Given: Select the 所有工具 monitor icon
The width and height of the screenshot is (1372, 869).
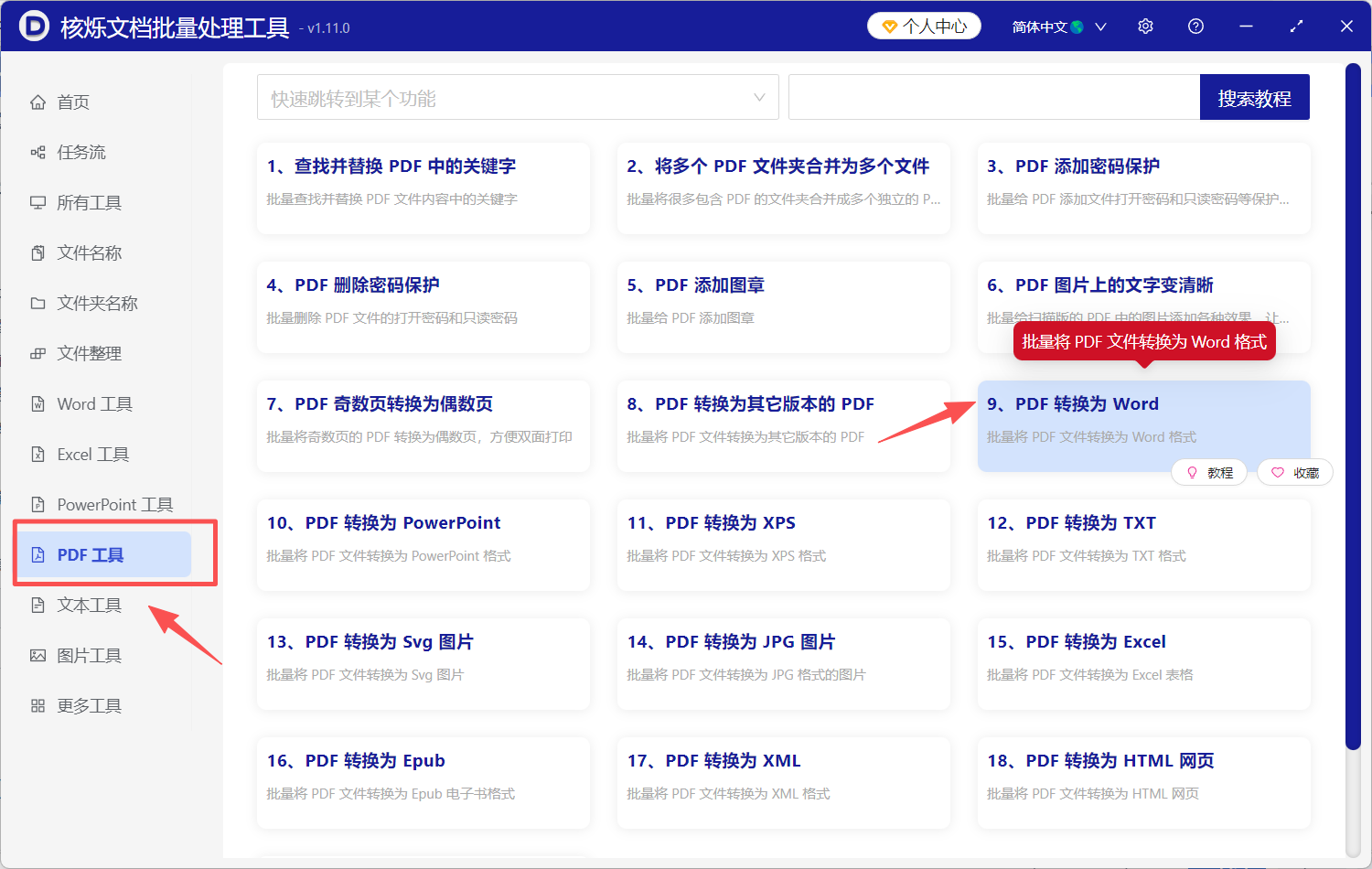Looking at the screenshot, I should tap(38, 202).
